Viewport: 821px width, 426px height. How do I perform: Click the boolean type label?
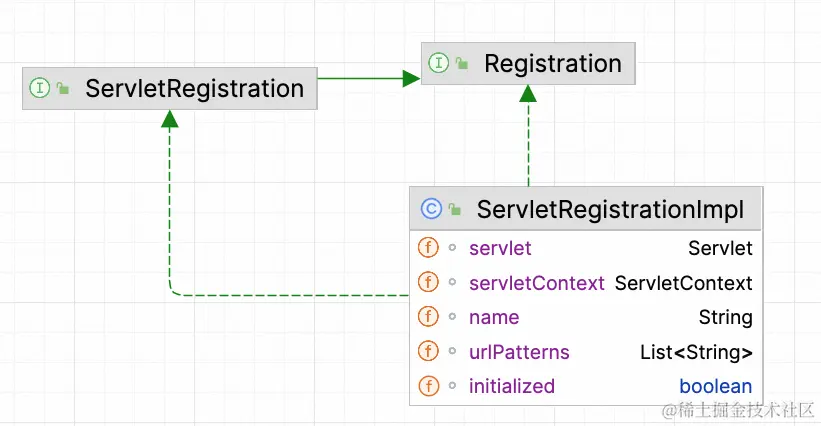715,386
